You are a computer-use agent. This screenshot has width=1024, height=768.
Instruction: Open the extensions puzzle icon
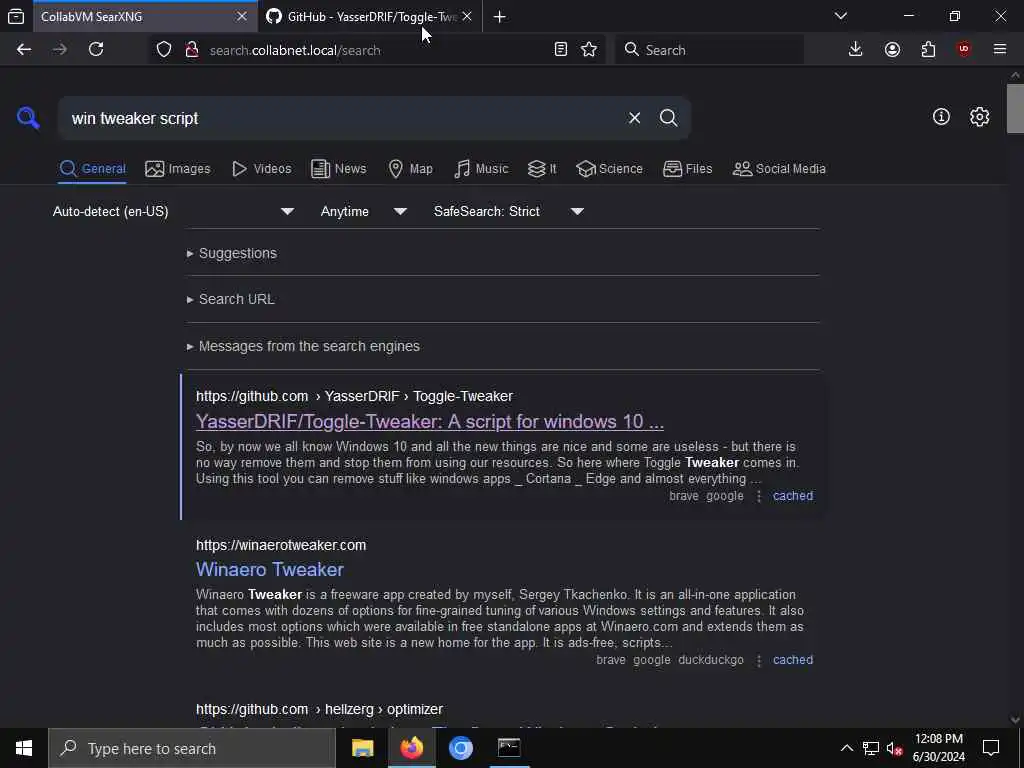(928, 50)
